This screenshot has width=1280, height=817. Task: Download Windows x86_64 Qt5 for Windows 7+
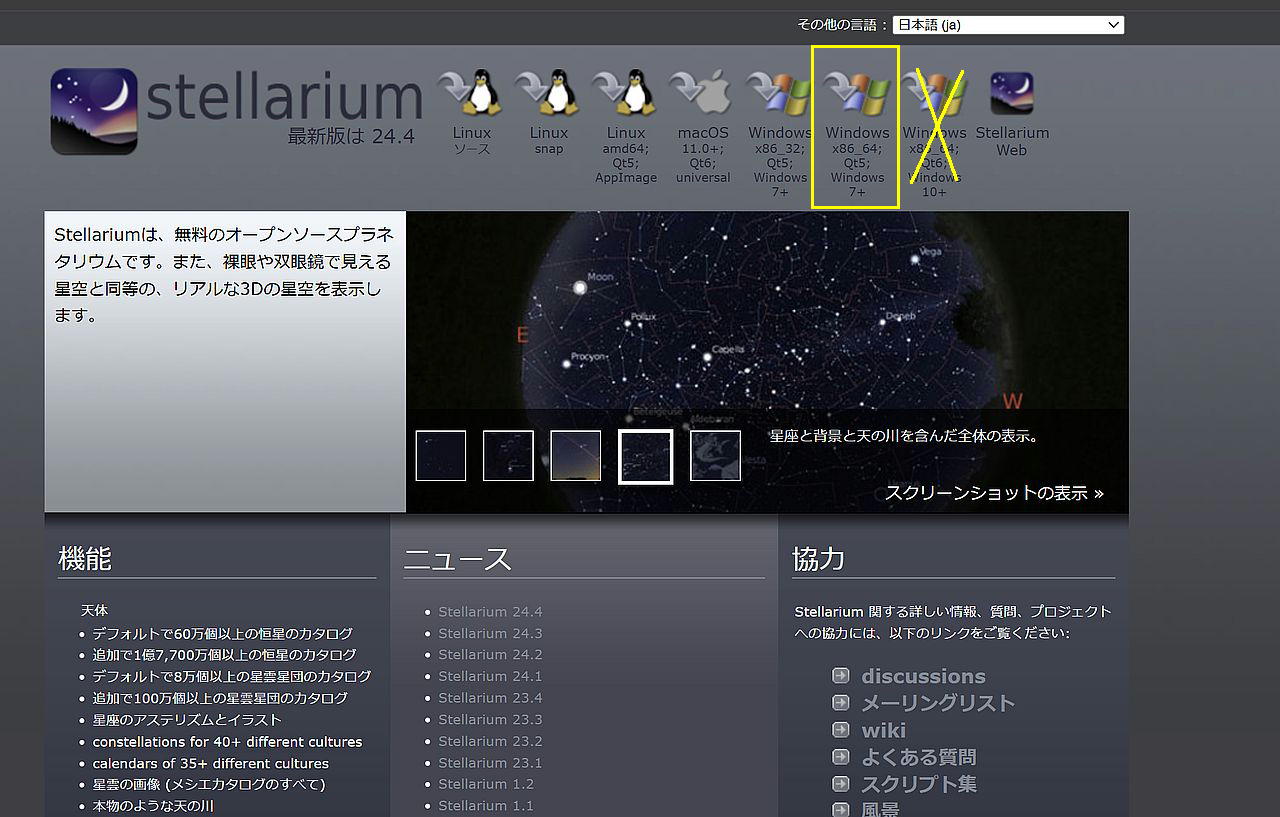tap(857, 95)
